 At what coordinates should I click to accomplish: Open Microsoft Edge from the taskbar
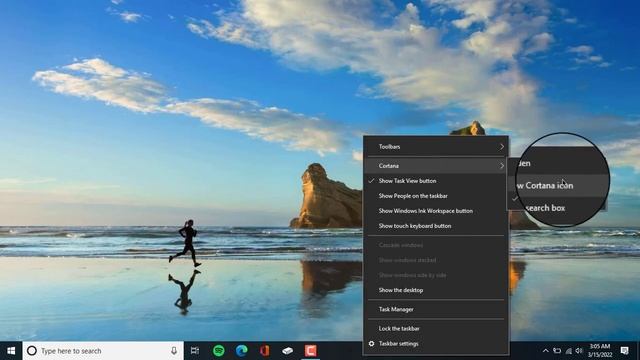pos(242,351)
